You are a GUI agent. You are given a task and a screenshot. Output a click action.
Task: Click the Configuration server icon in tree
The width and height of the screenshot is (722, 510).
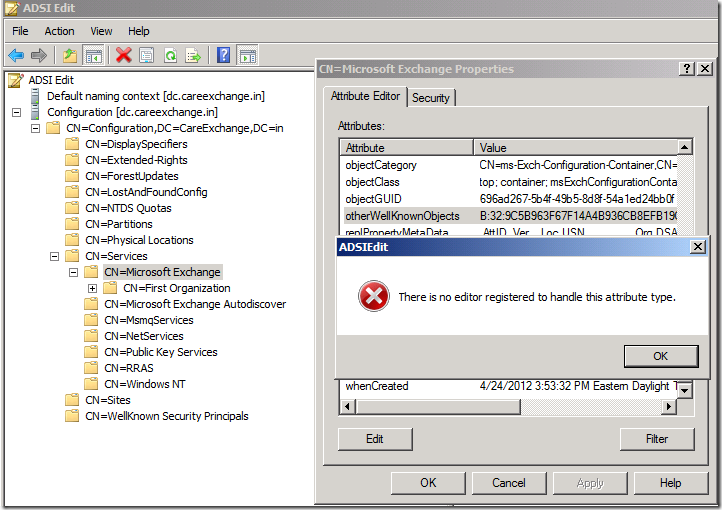35,112
